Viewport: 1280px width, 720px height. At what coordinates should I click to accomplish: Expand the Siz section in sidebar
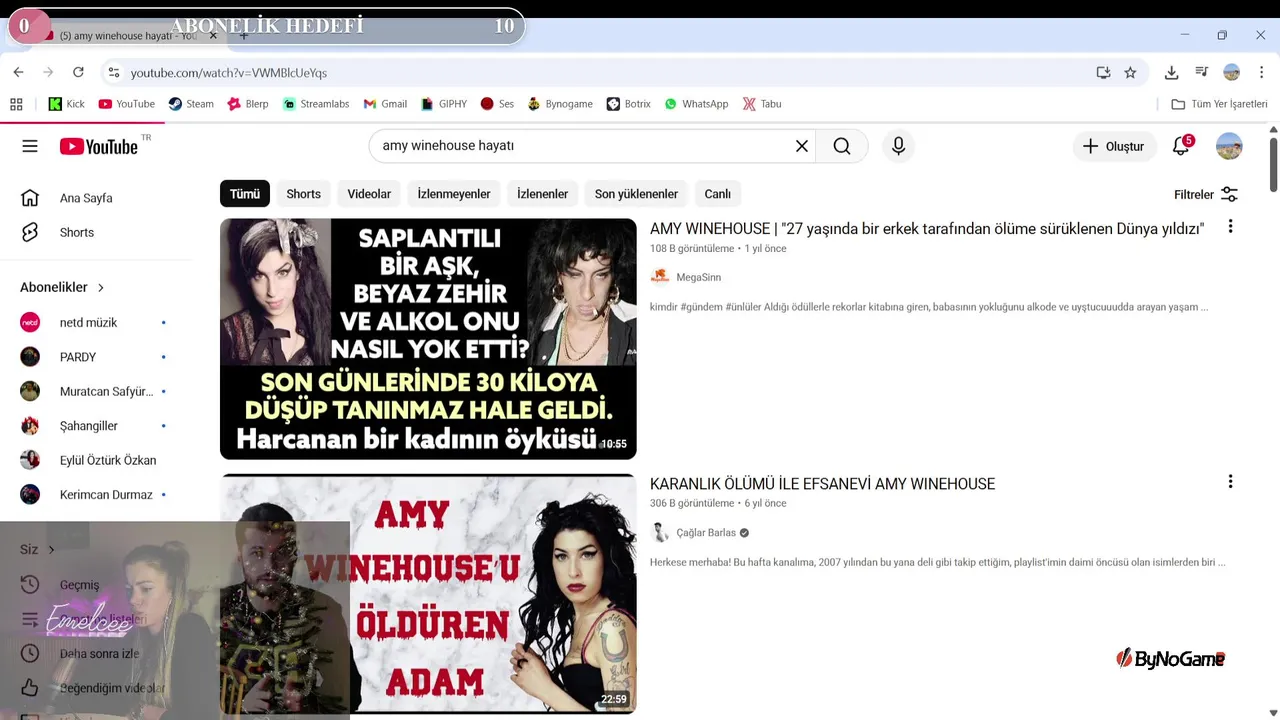pyautogui.click(x=37, y=549)
